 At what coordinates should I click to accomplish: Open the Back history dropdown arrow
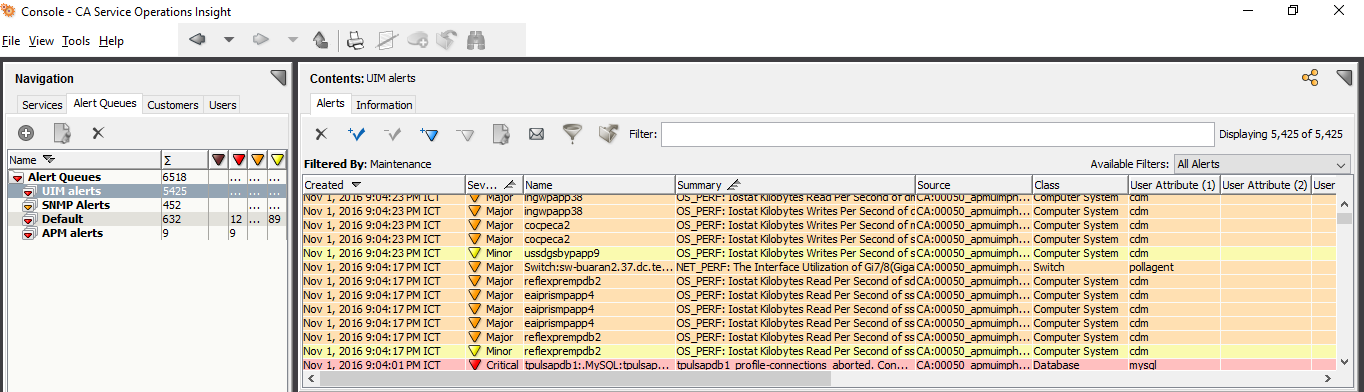tap(229, 40)
